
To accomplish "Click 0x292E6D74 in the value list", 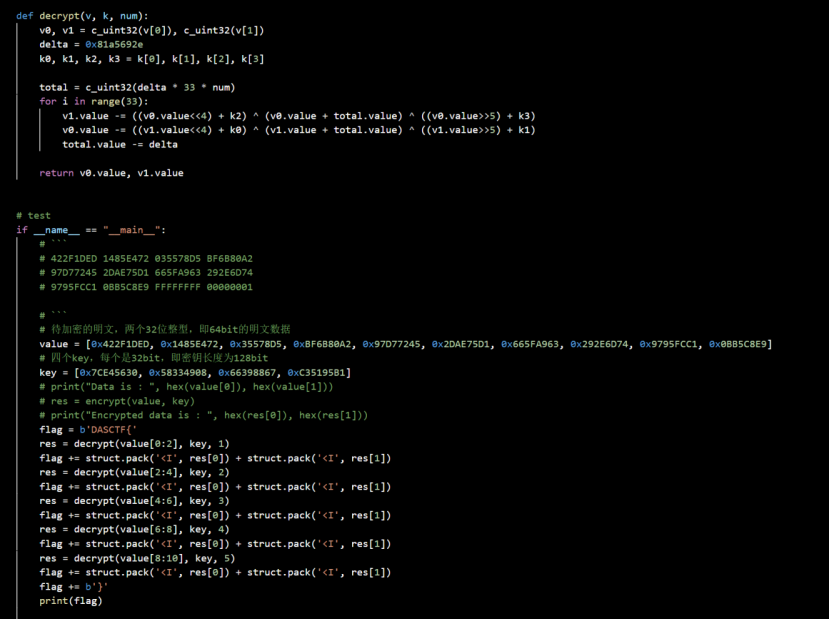I will point(599,344).
